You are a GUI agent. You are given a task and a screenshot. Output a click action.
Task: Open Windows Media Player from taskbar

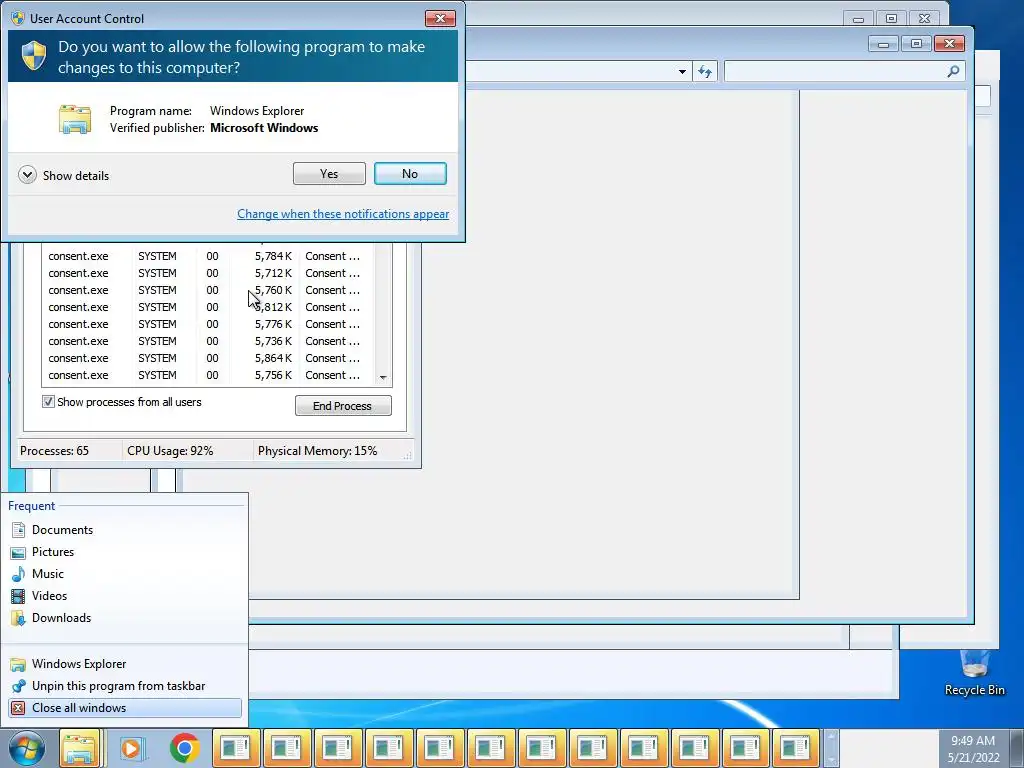[132, 748]
